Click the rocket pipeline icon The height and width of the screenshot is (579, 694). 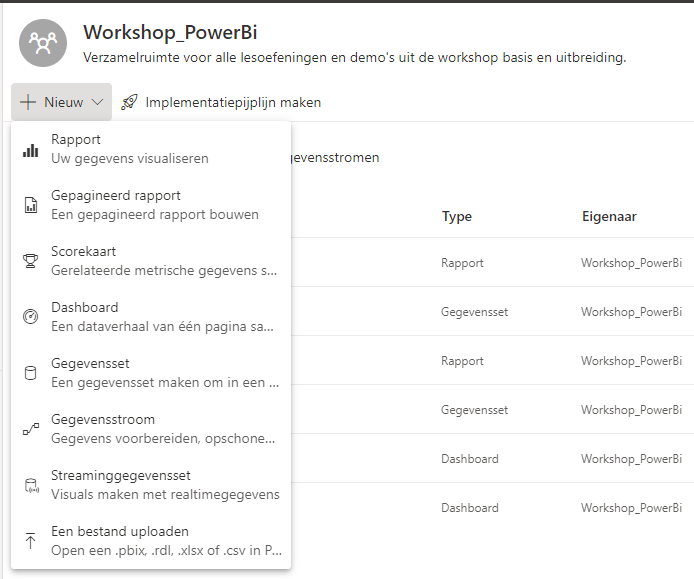[129, 102]
